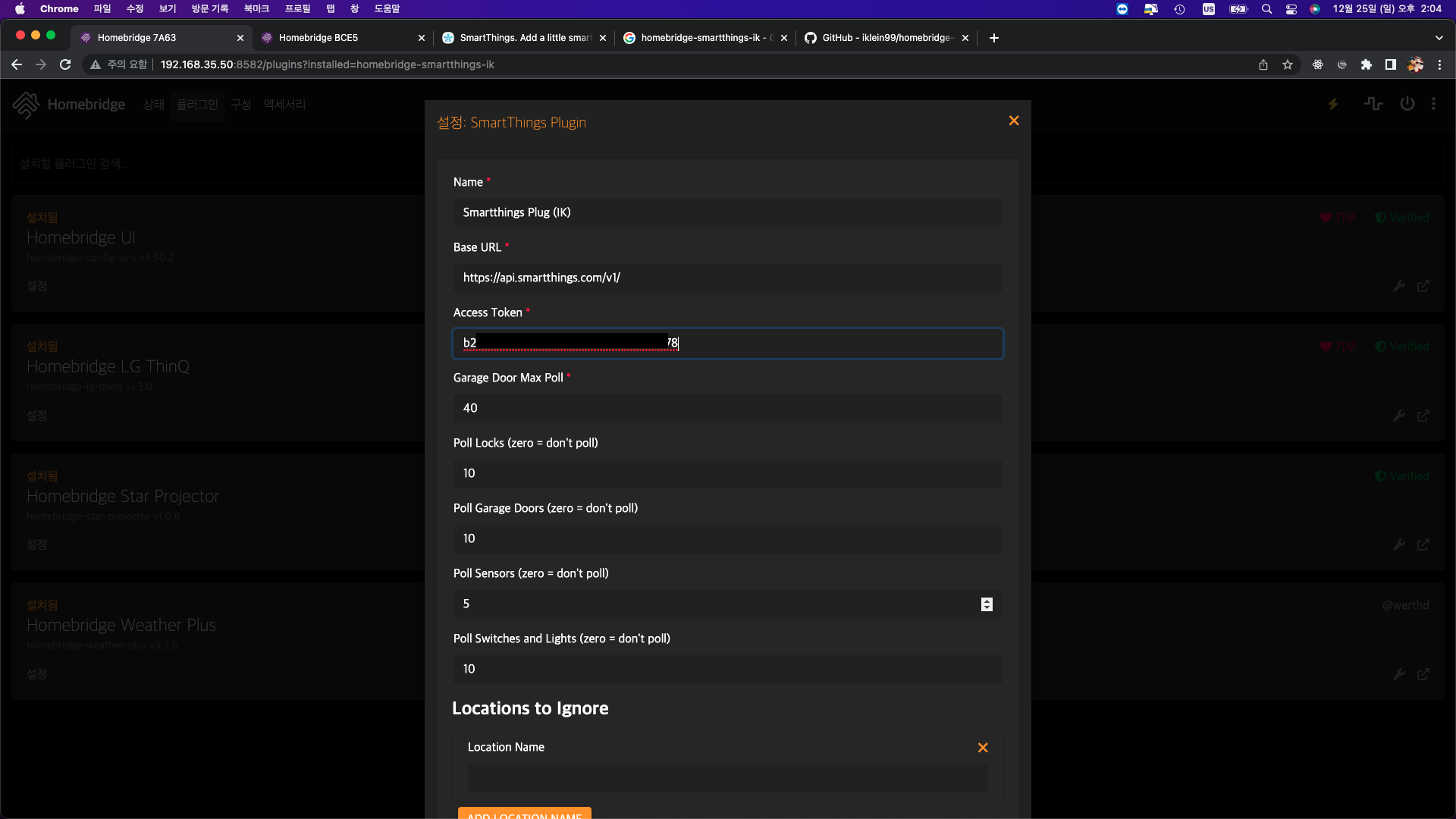Expand the tab search chevron
This screenshot has width=1456, height=819.
(x=1439, y=38)
